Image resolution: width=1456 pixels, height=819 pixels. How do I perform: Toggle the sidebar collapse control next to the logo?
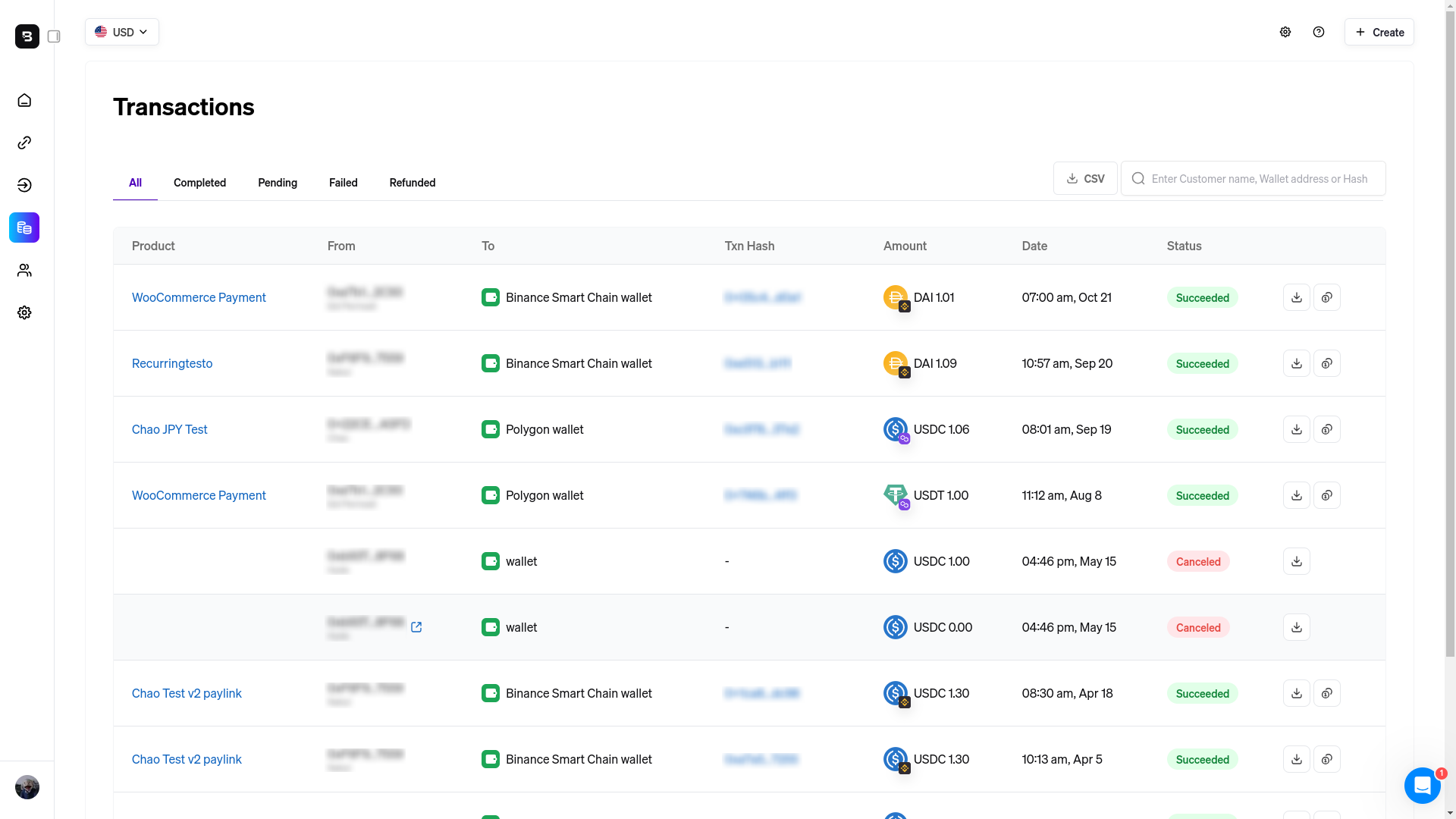54,36
